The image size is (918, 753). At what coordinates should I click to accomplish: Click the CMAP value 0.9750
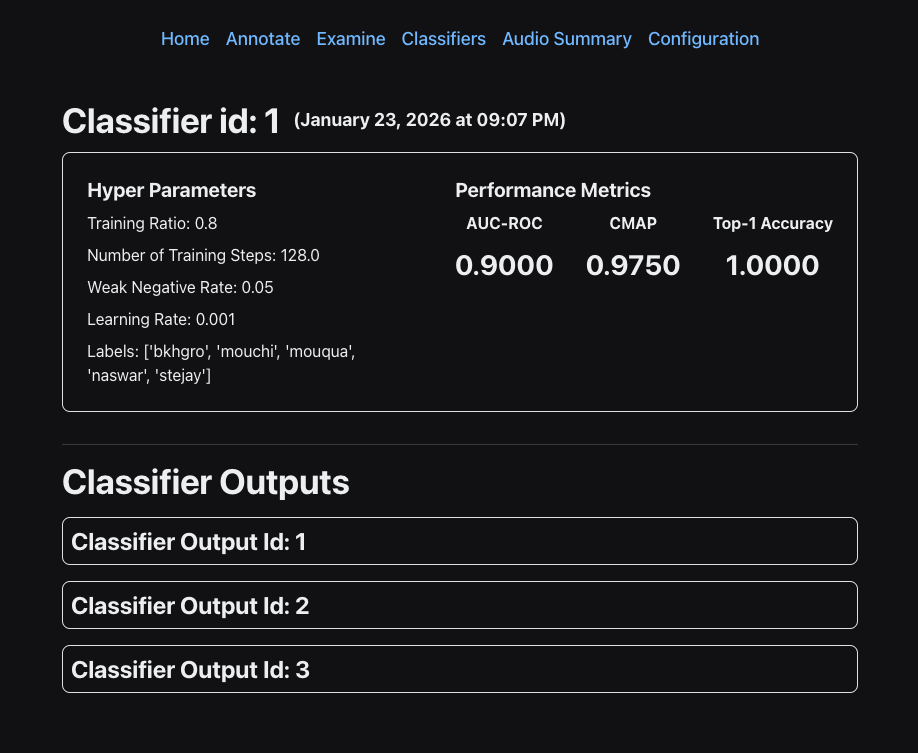633,266
